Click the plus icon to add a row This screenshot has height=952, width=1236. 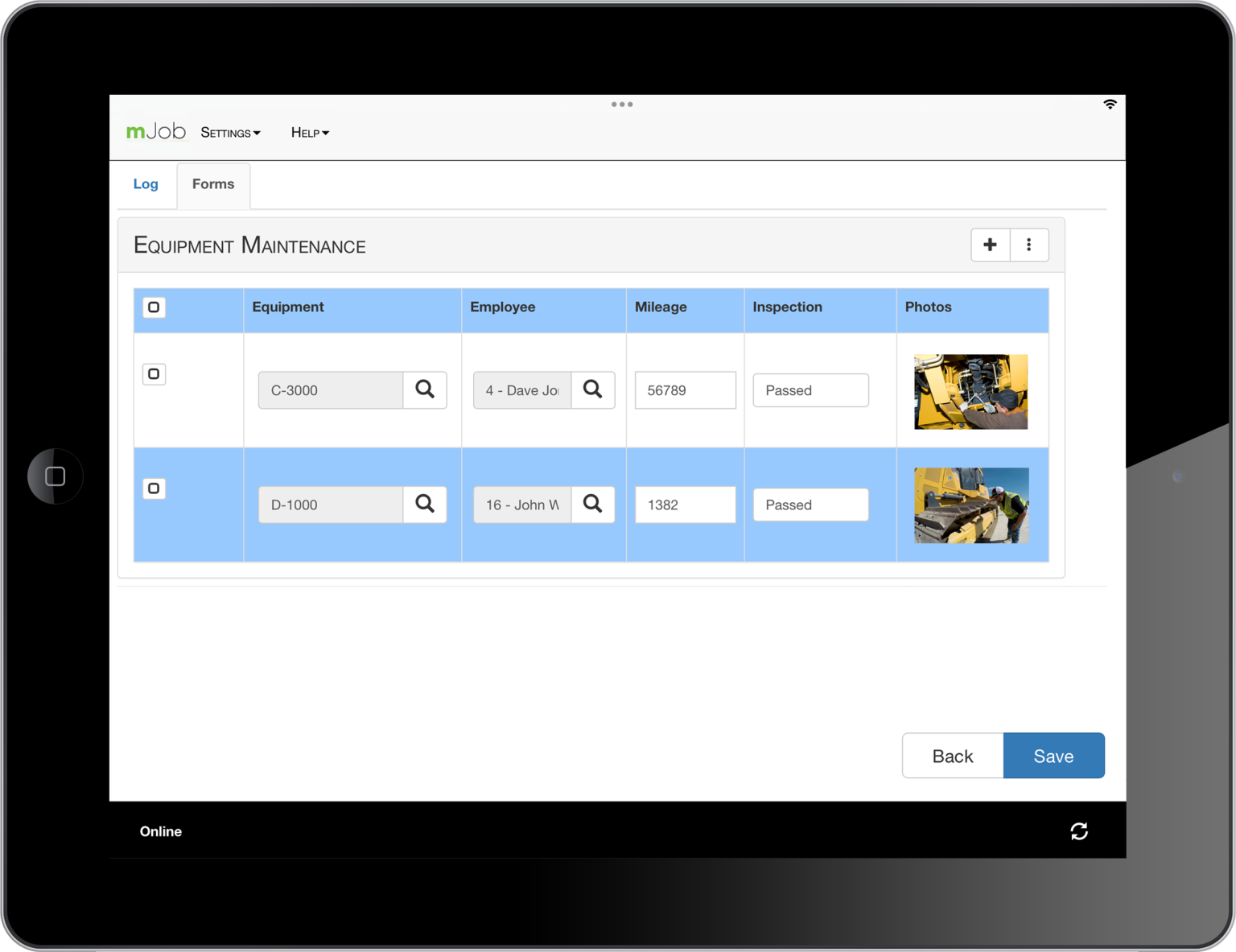click(990, 245)
